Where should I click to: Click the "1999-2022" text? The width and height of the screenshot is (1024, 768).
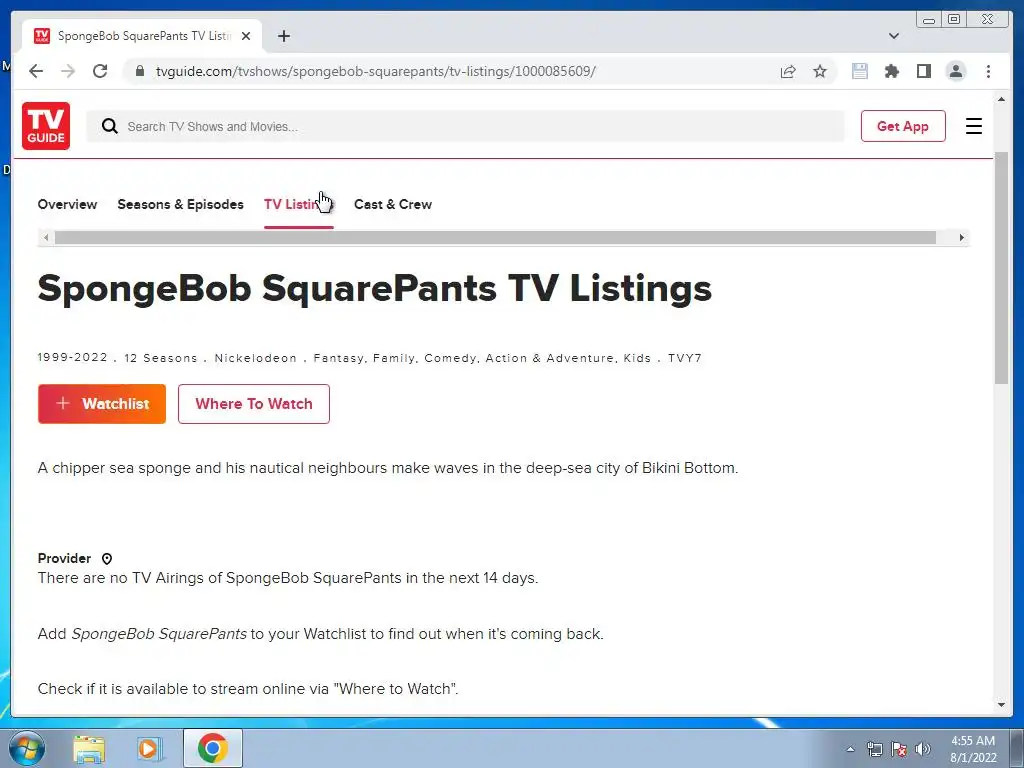click(x=72, y=357)
